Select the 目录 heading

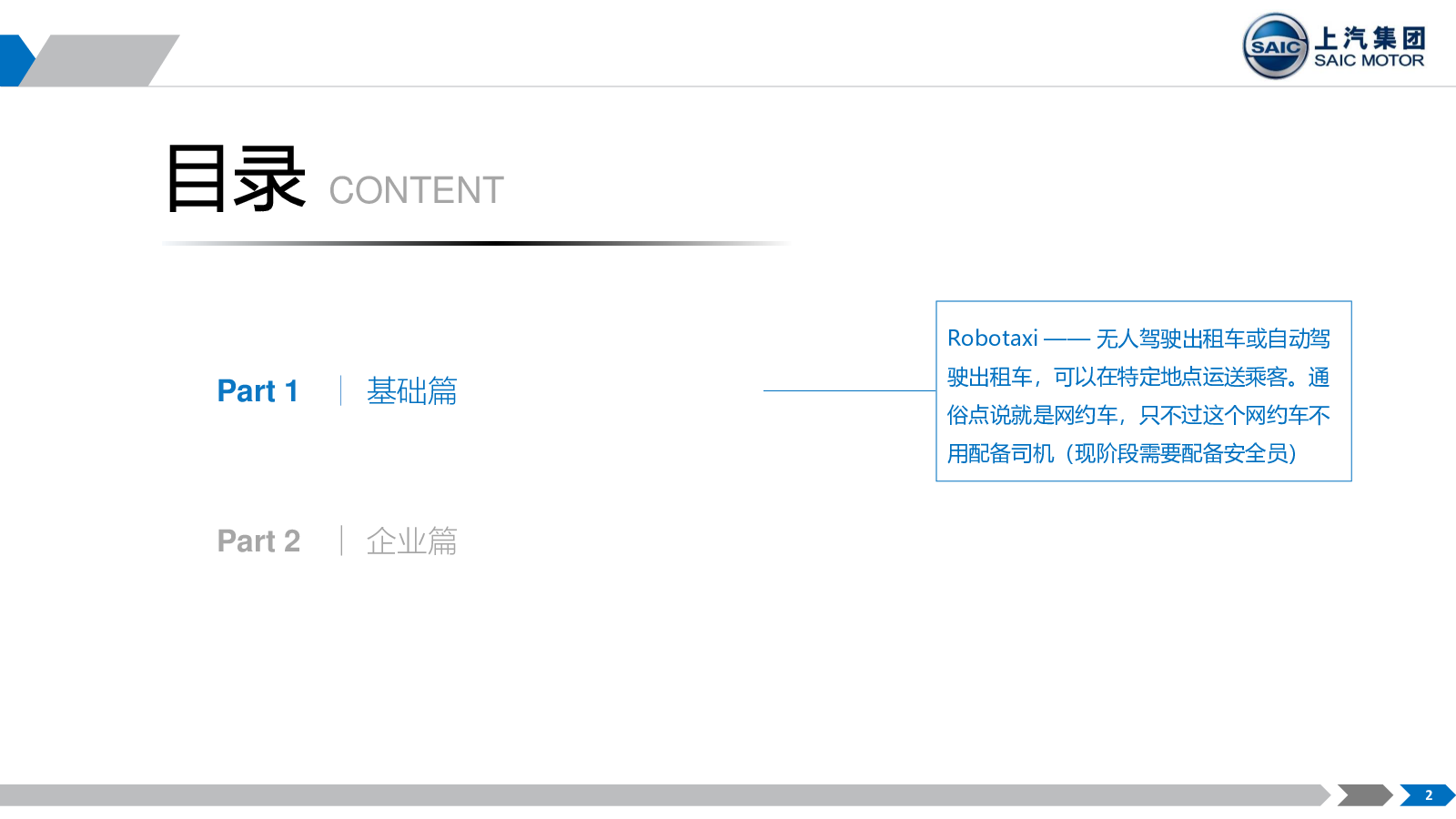tap(235, 178)
